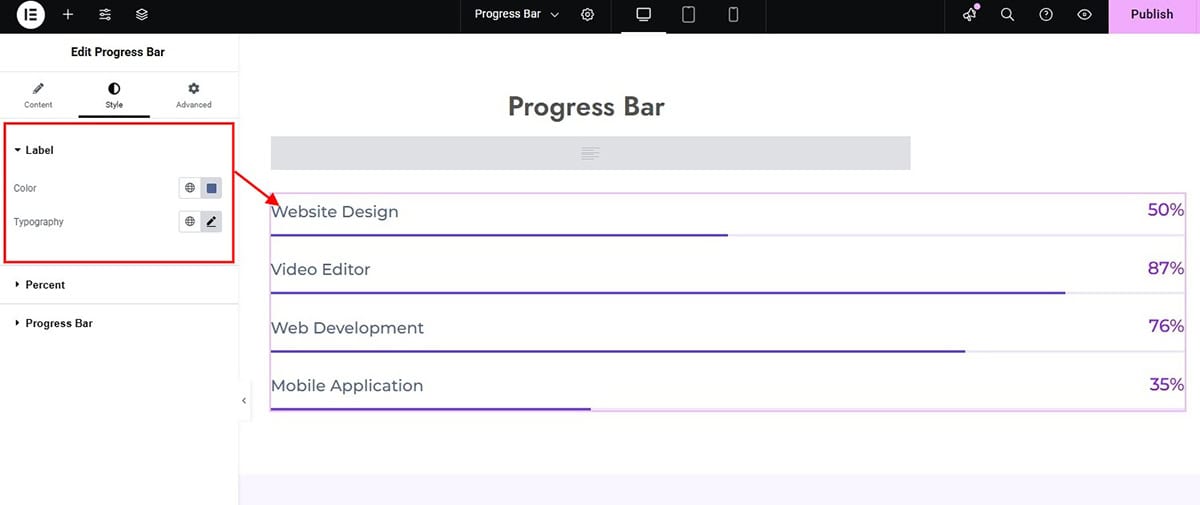1200x505 pixels.
Task: Open the help question mark icon
Action: (1046, 15)
